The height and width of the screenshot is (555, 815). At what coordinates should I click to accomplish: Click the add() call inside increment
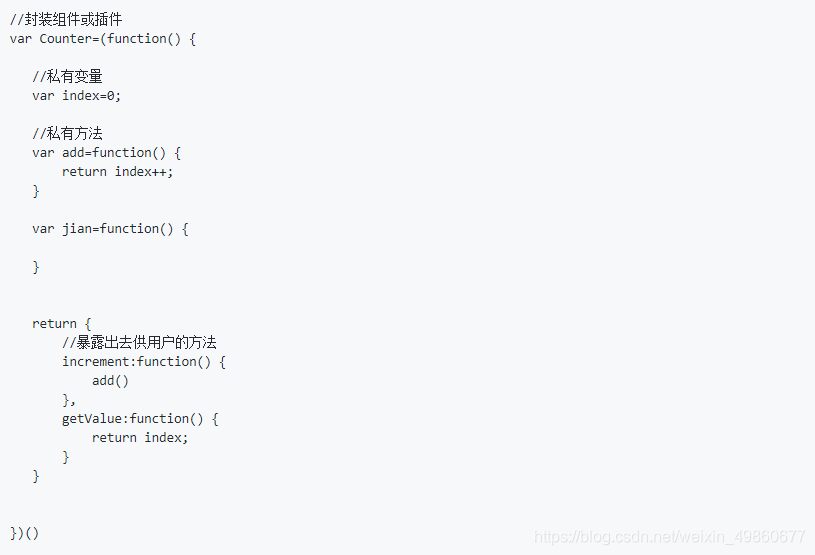110,381
